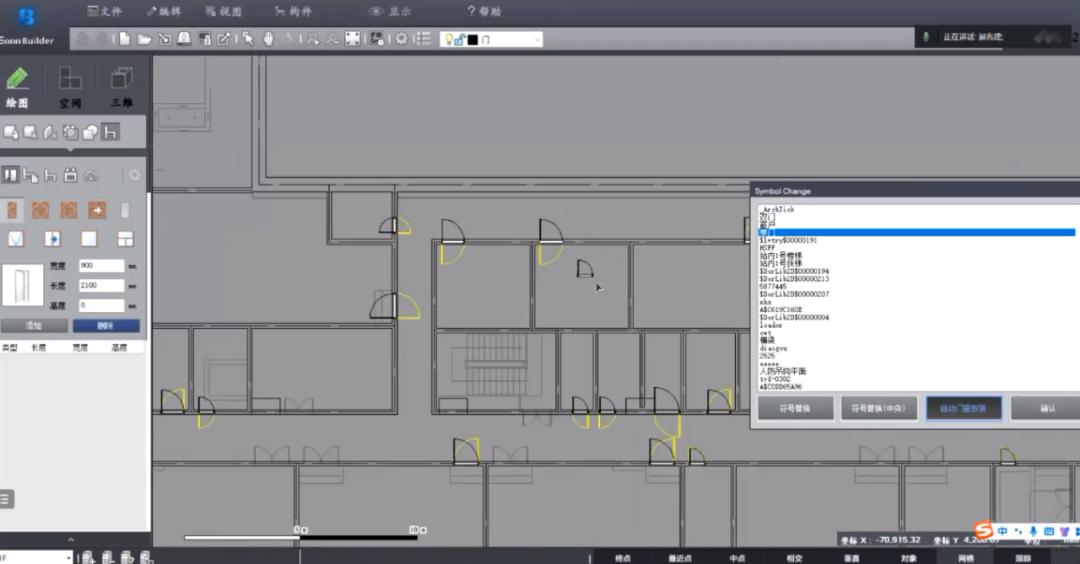Select the arrow pointer tool in toolbar
1080x564 pixels.
tap(248, 39)
